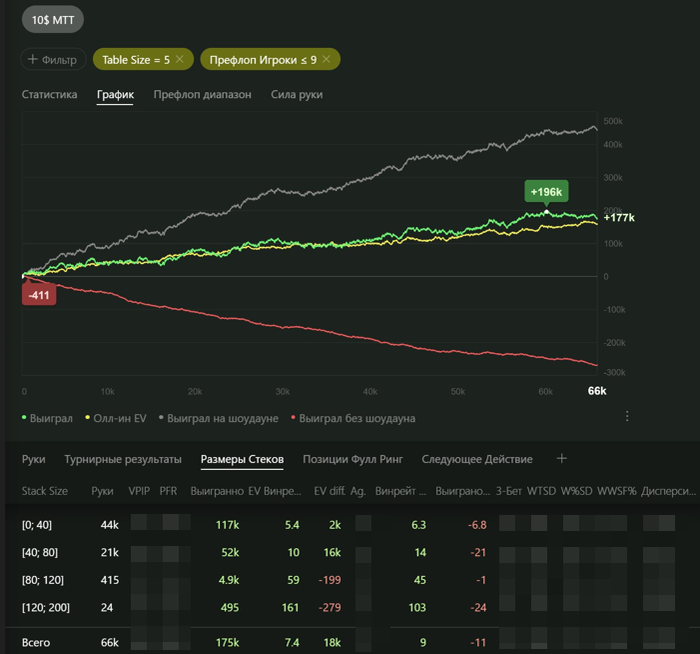Sort by the WTSD column header
Viewport: 700px width, 654px height.
pos(541,491)
